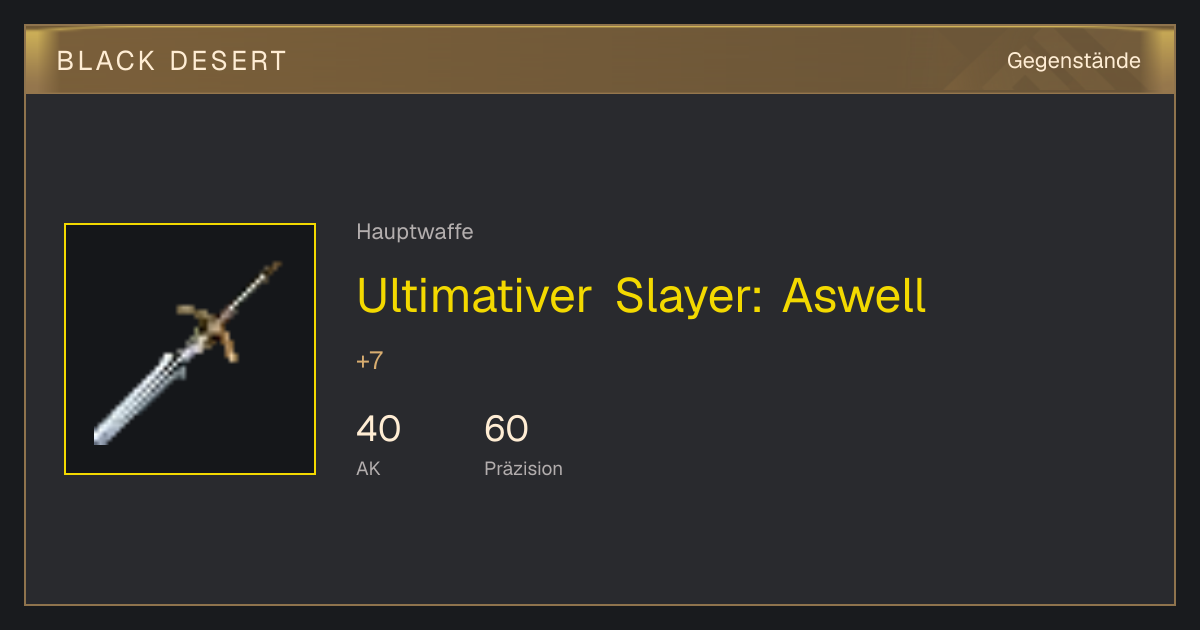Click the 40 attack value
The width and height of the screenshot is (1200, 630).
tap(378, 429)
